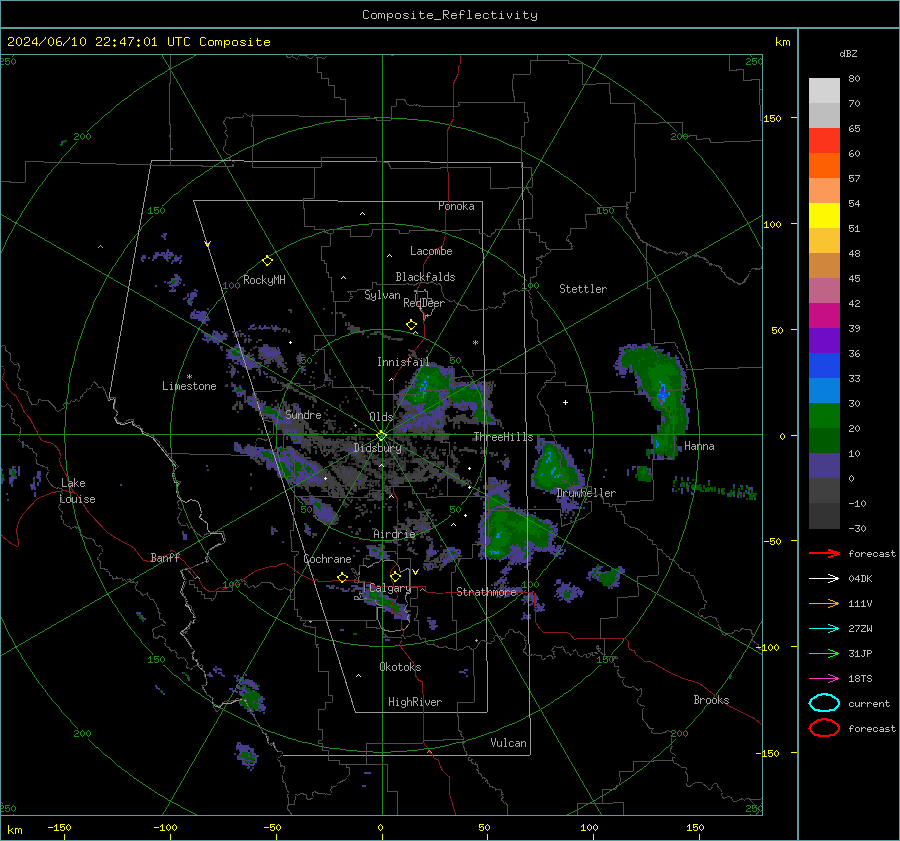Click the Cochrane town label
This screenshot has height=841, width=900.
tap(327, 559)
